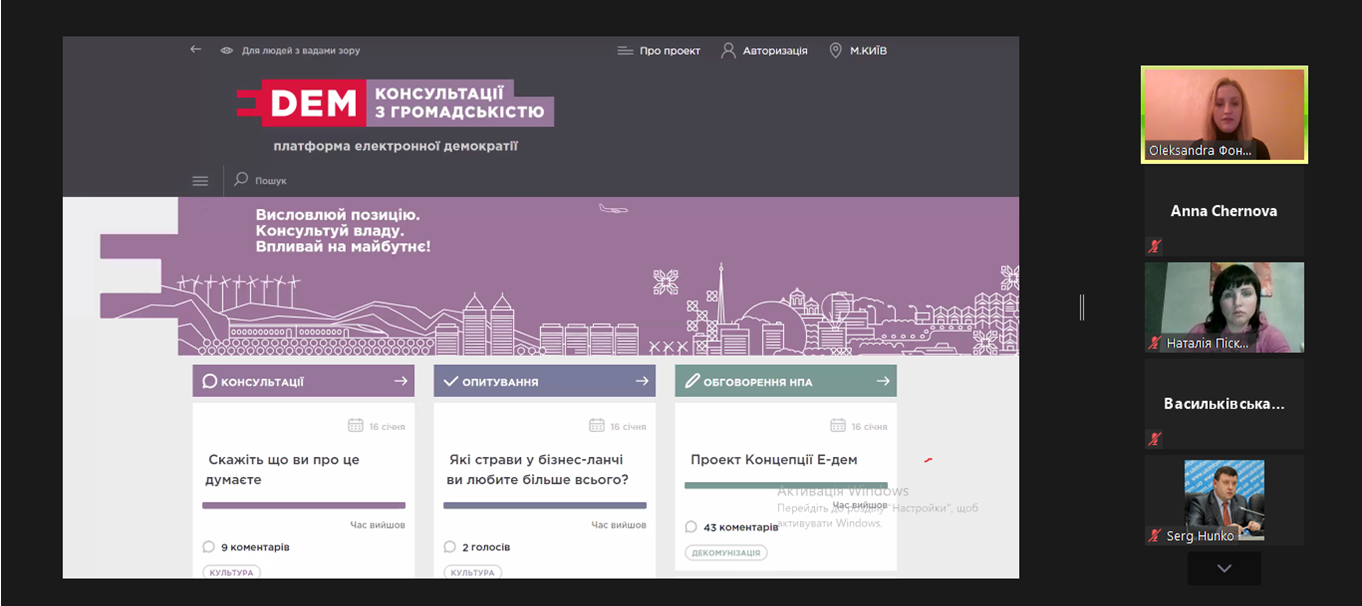
Task: Toggle the visually impaired eye icon
Action: (x=227, y=50)
